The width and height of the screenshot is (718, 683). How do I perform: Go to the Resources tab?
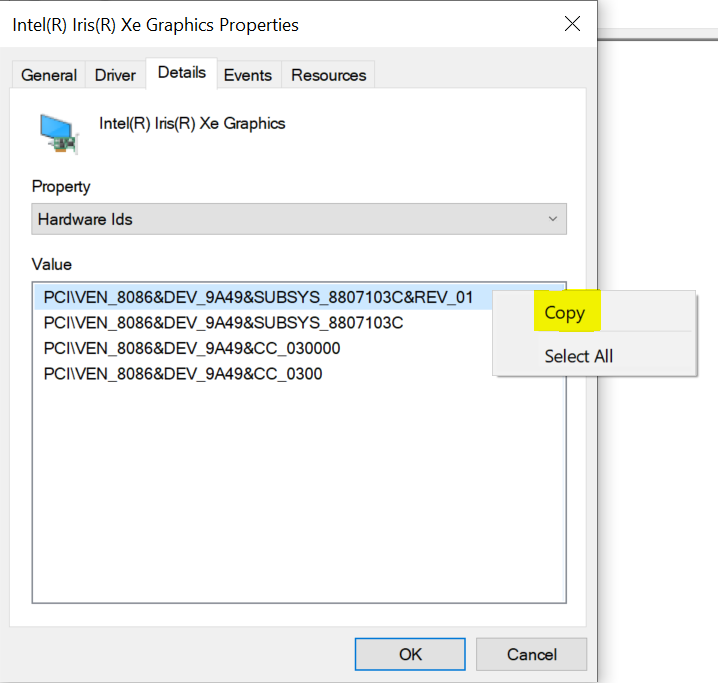point(328,75)
